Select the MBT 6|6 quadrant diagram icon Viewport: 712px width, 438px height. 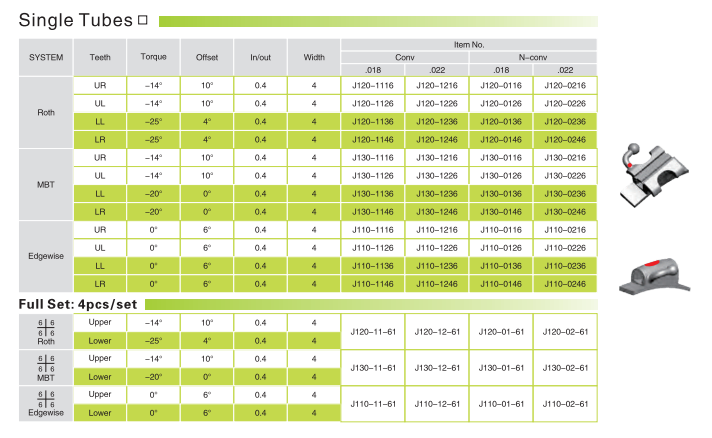click(x=46, y=364)
